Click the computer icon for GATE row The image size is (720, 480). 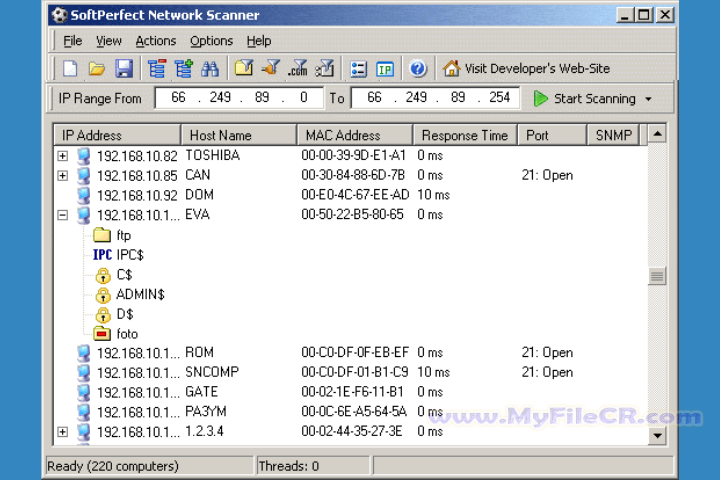84,393
